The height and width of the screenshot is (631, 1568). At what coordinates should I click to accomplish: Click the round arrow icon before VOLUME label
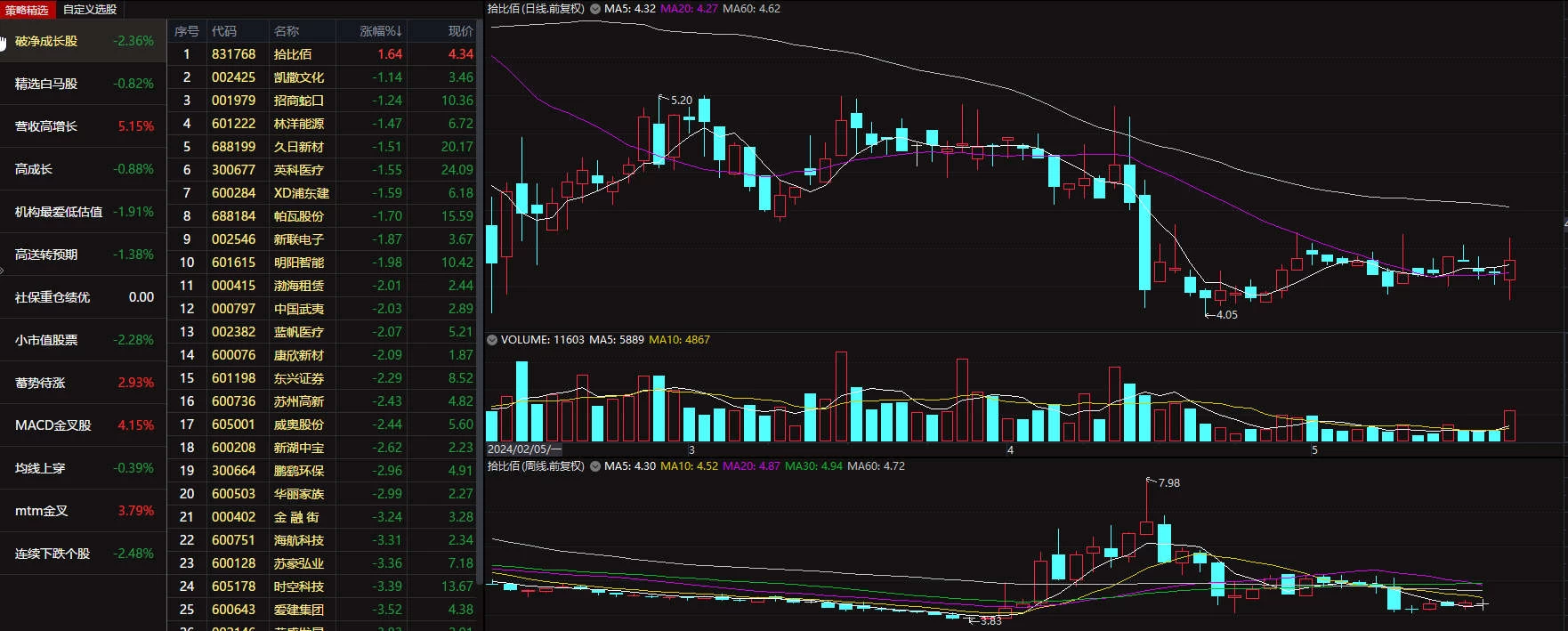pos(492,340)
